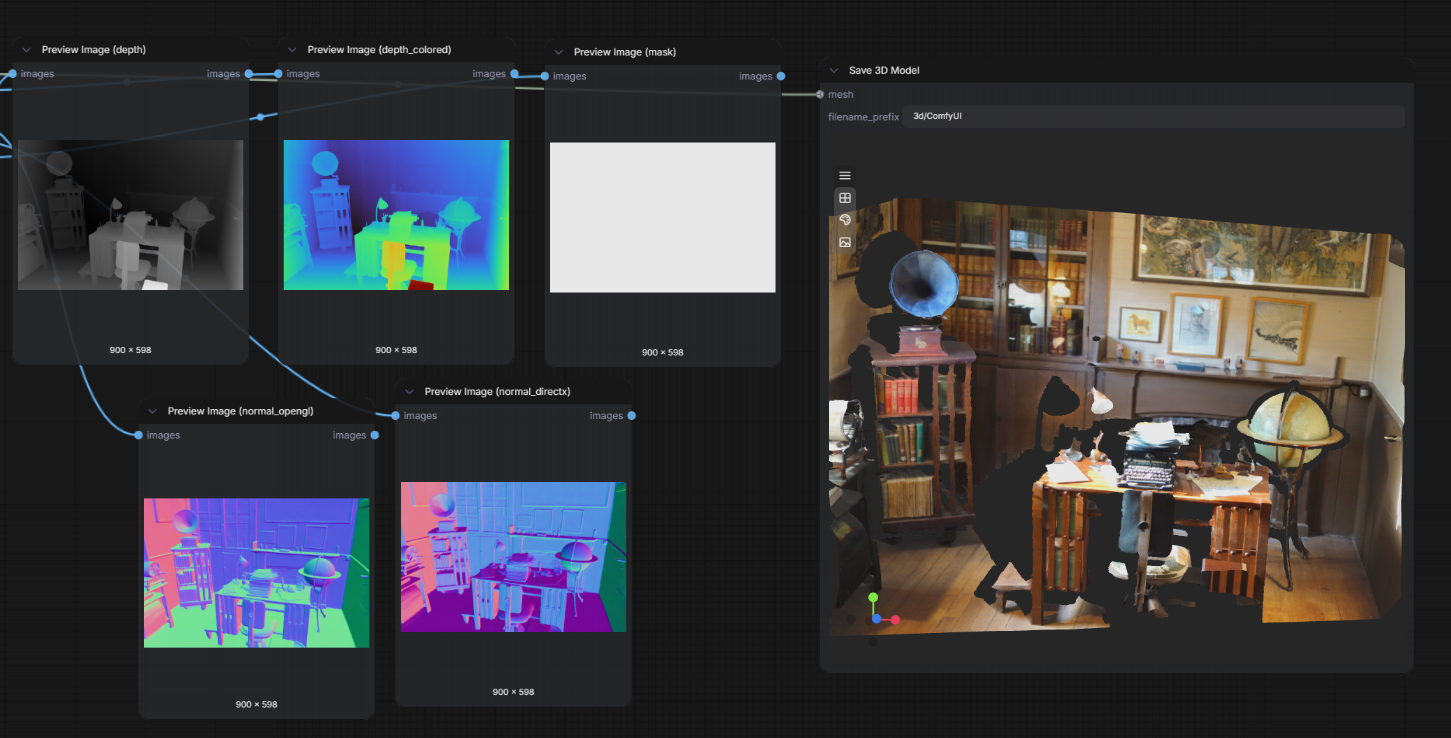Open the background color palette icon

point(845,220)
